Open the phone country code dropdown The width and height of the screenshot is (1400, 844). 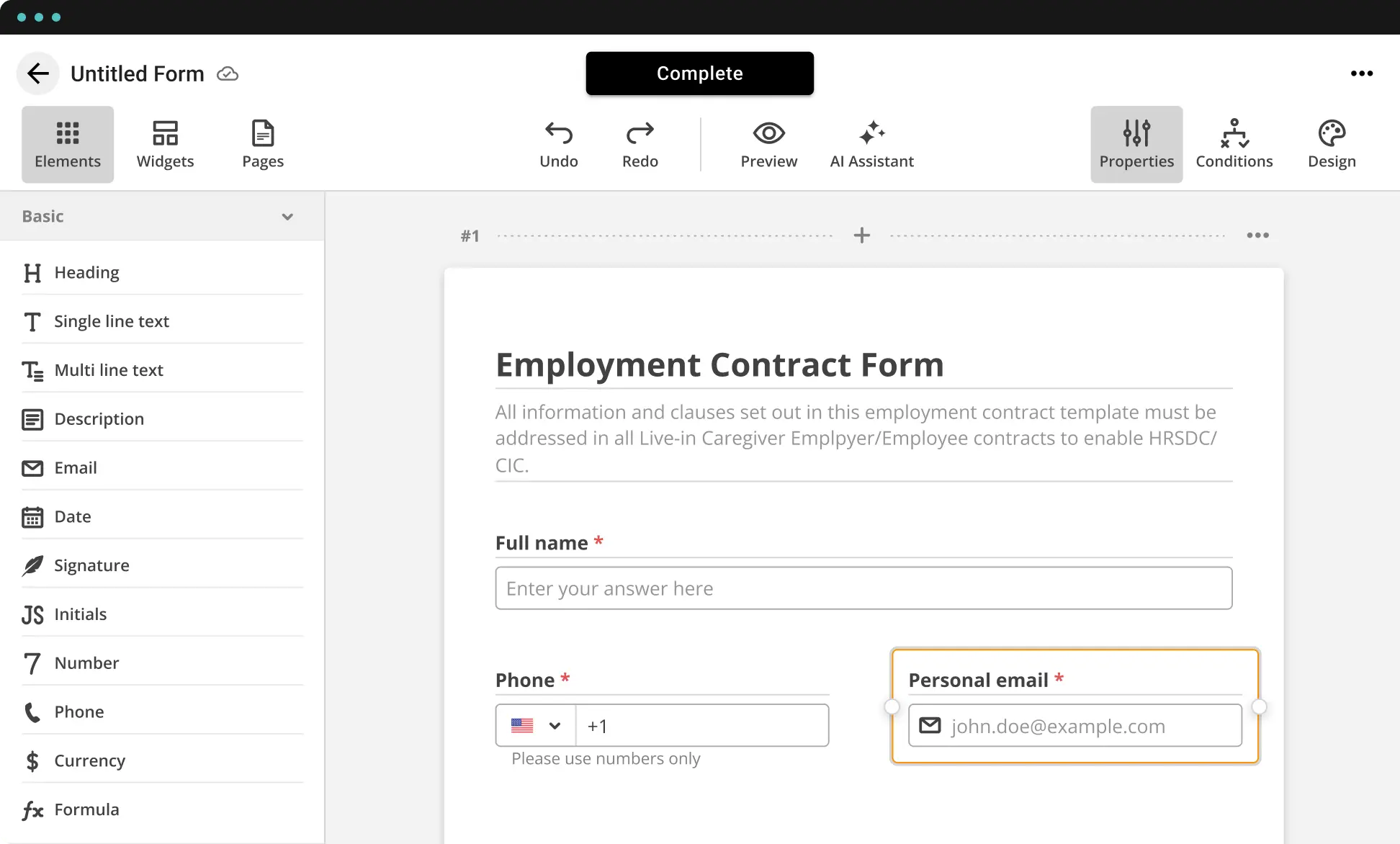tap(536, 726)
